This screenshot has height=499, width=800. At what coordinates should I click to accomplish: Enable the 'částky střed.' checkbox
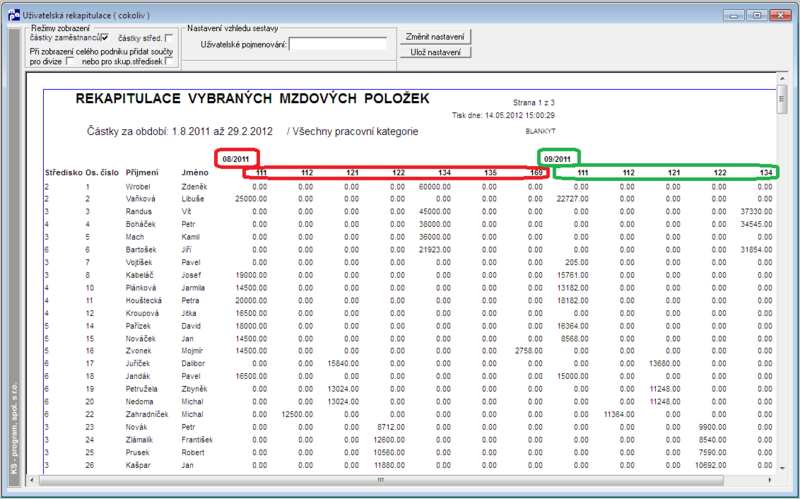[169, 38]
